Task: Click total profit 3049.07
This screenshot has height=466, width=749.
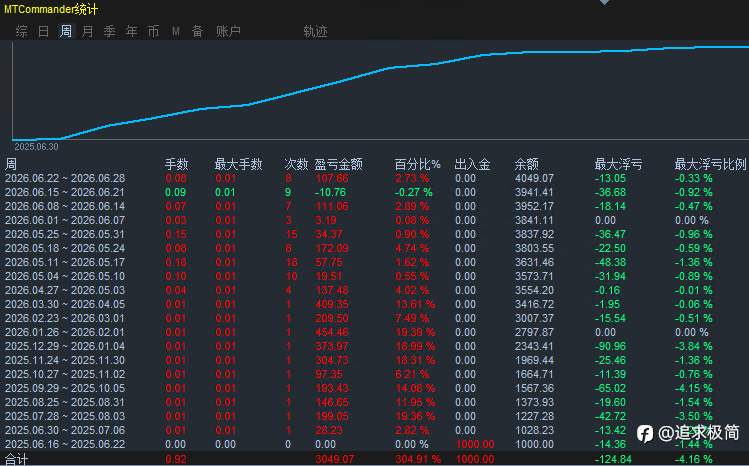Action: [x=334, y=459]
